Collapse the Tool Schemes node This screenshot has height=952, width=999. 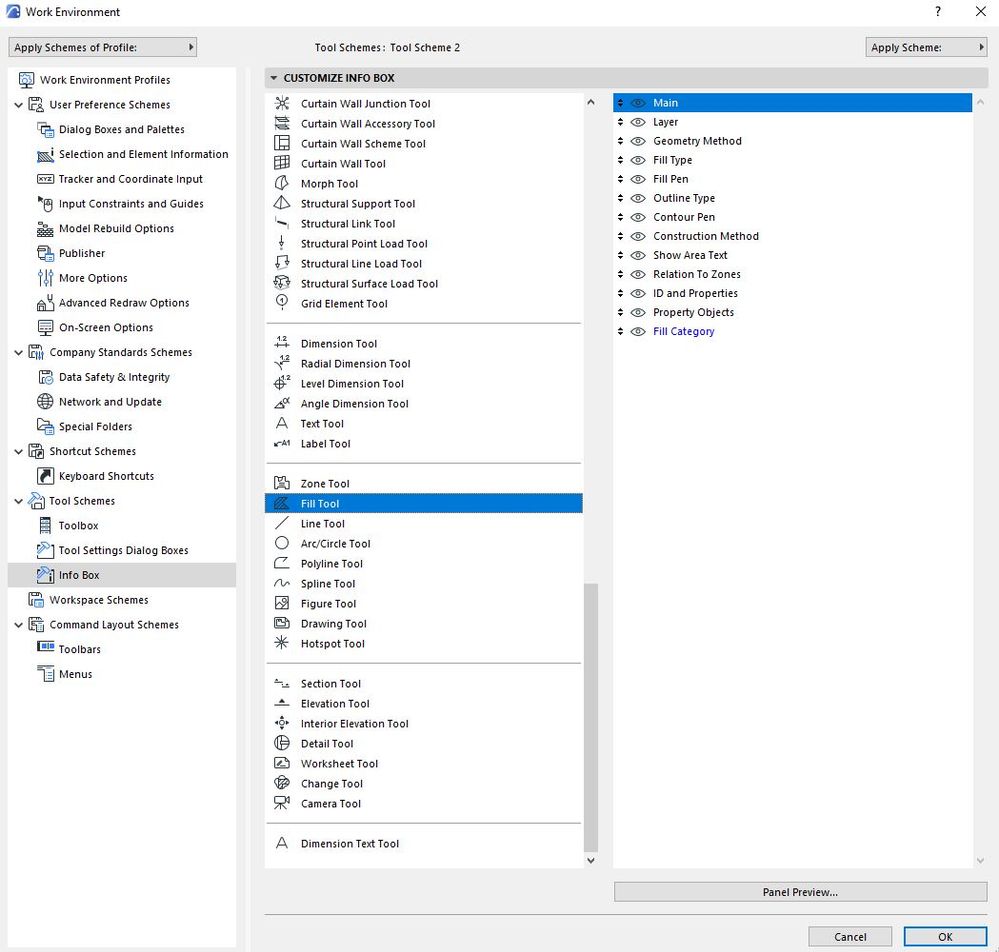(x=18, y=501)
